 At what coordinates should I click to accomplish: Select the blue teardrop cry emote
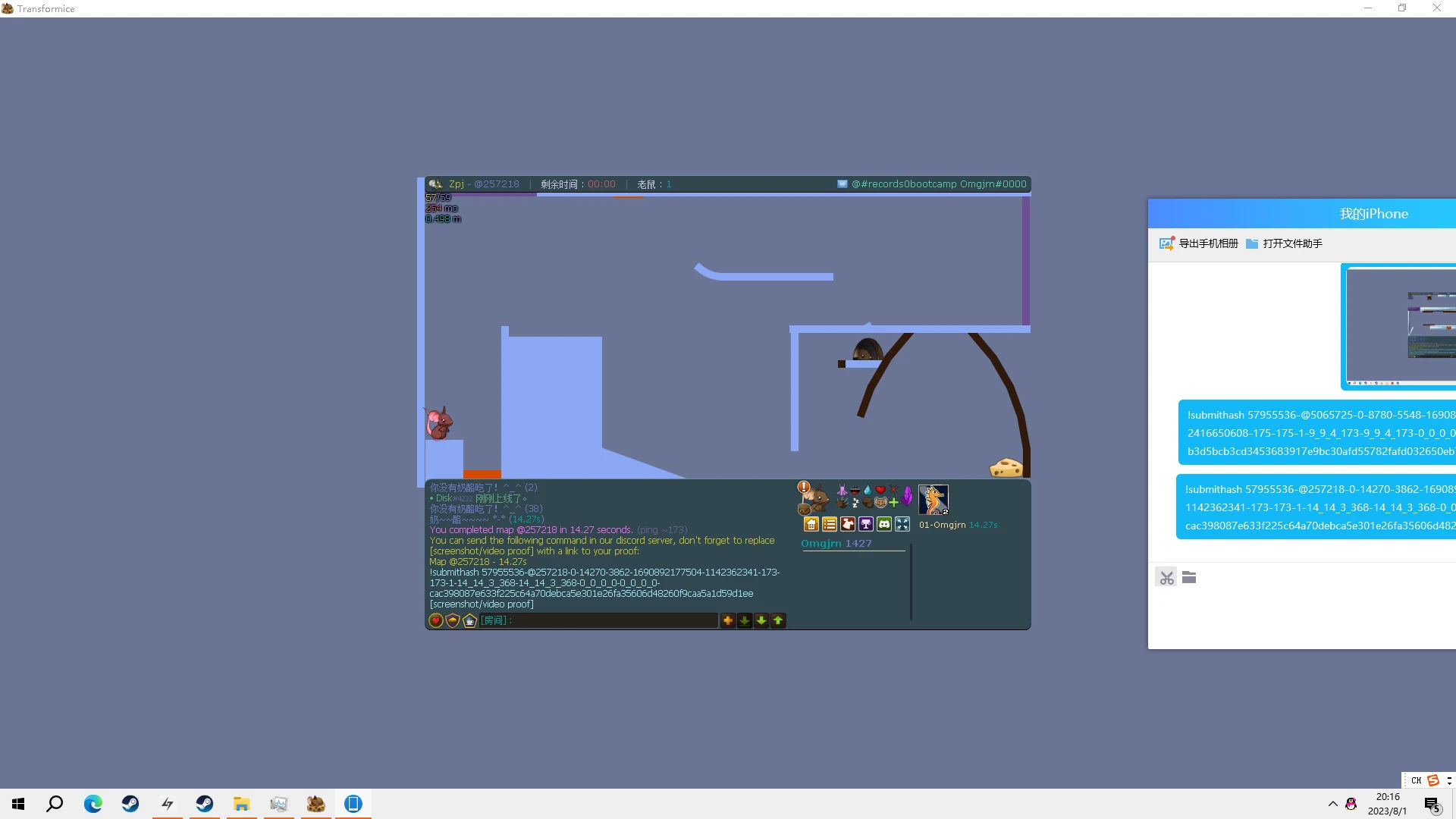point(868,490)
